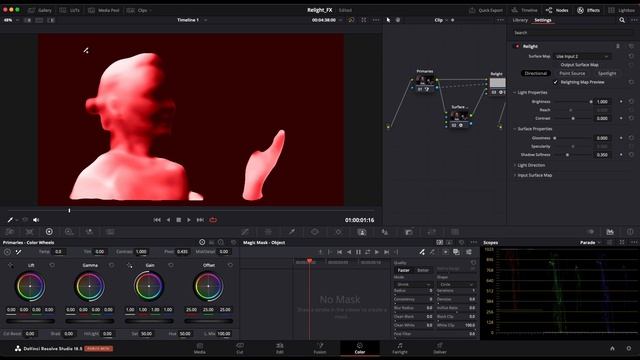Viewport: 640px width, 360px height.
Task: Toggle the Nodes panel button
Action: [557, 10]
